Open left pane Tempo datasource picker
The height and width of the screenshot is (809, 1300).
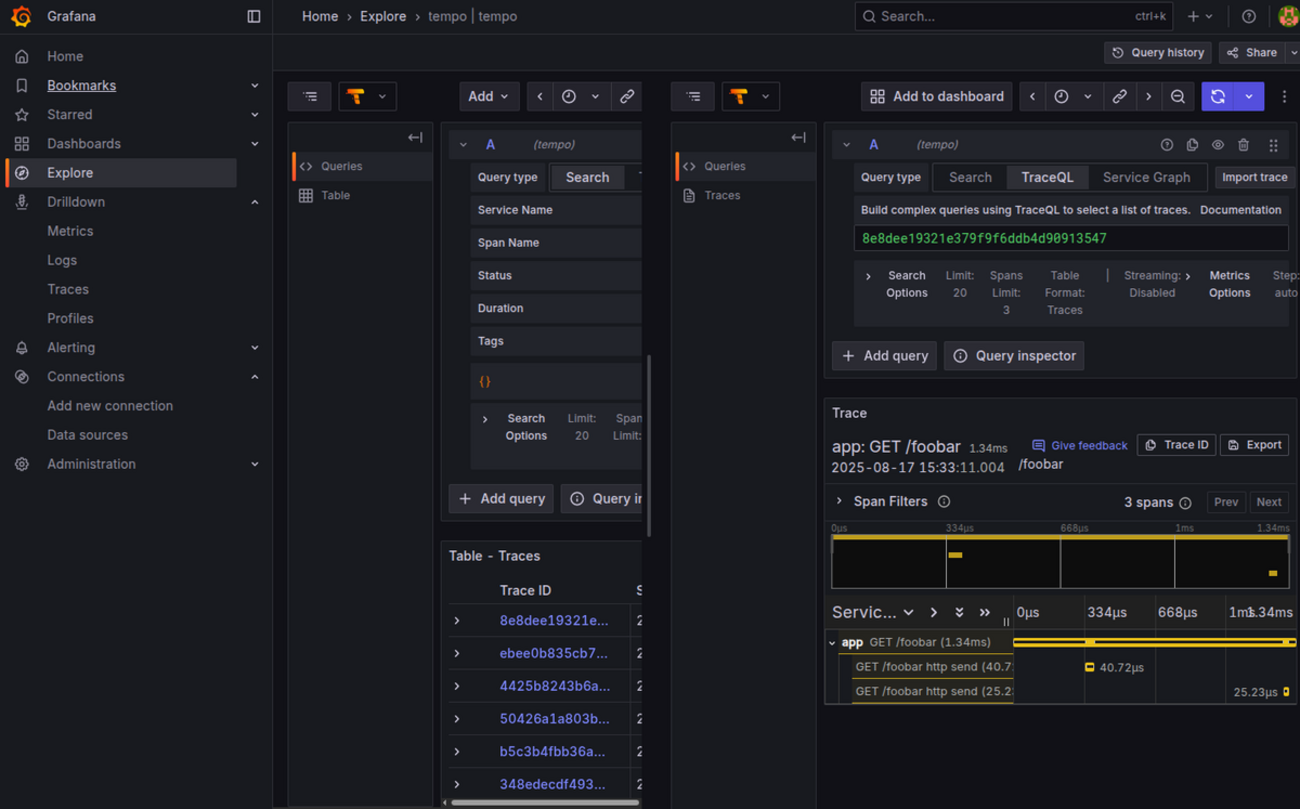click(x=367, y=96)
